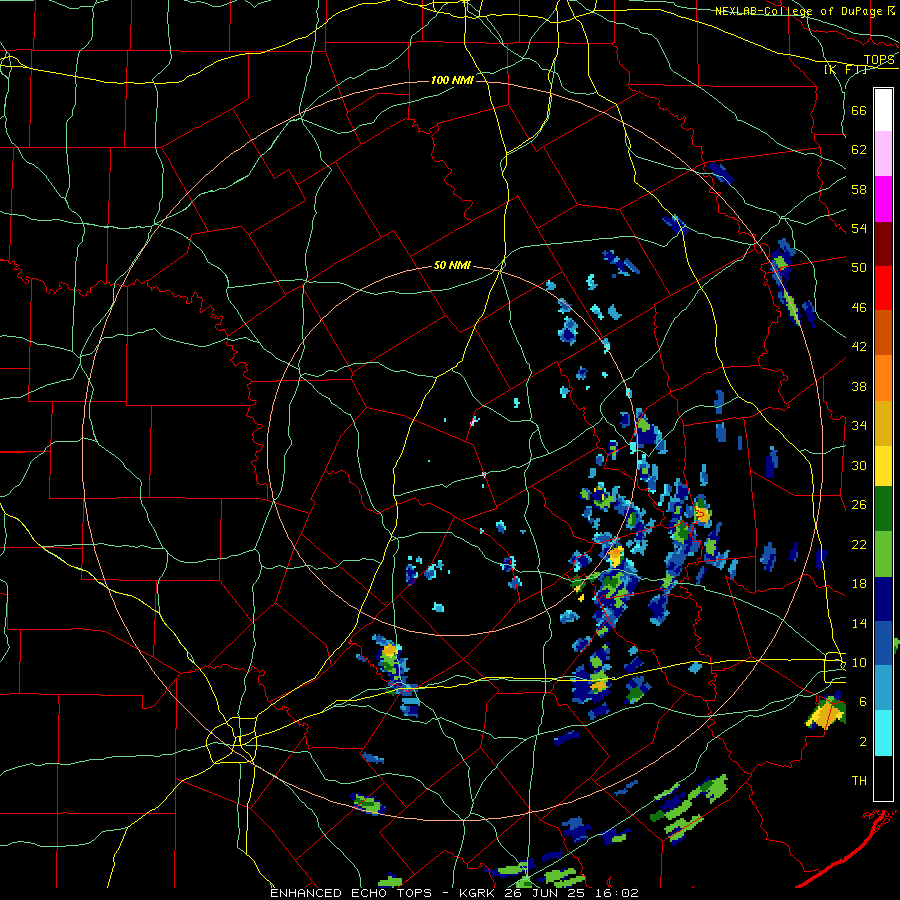The width and height of the screenshot is (900, 900).
Task: Click the magenta legend swatch
Action: tap(883, 199)
